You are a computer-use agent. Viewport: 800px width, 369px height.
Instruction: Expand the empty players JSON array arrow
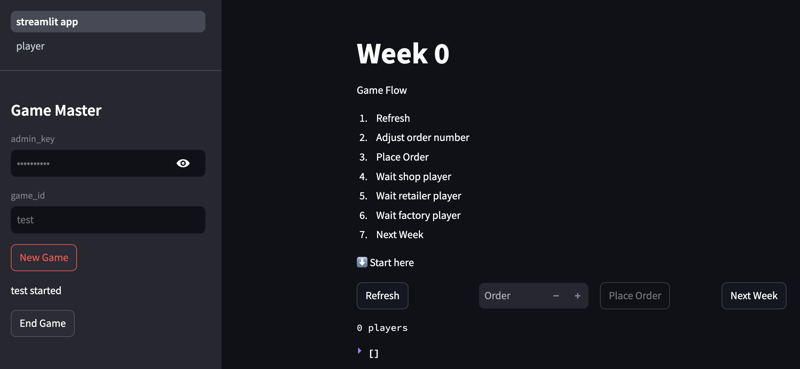click(359, 351)
